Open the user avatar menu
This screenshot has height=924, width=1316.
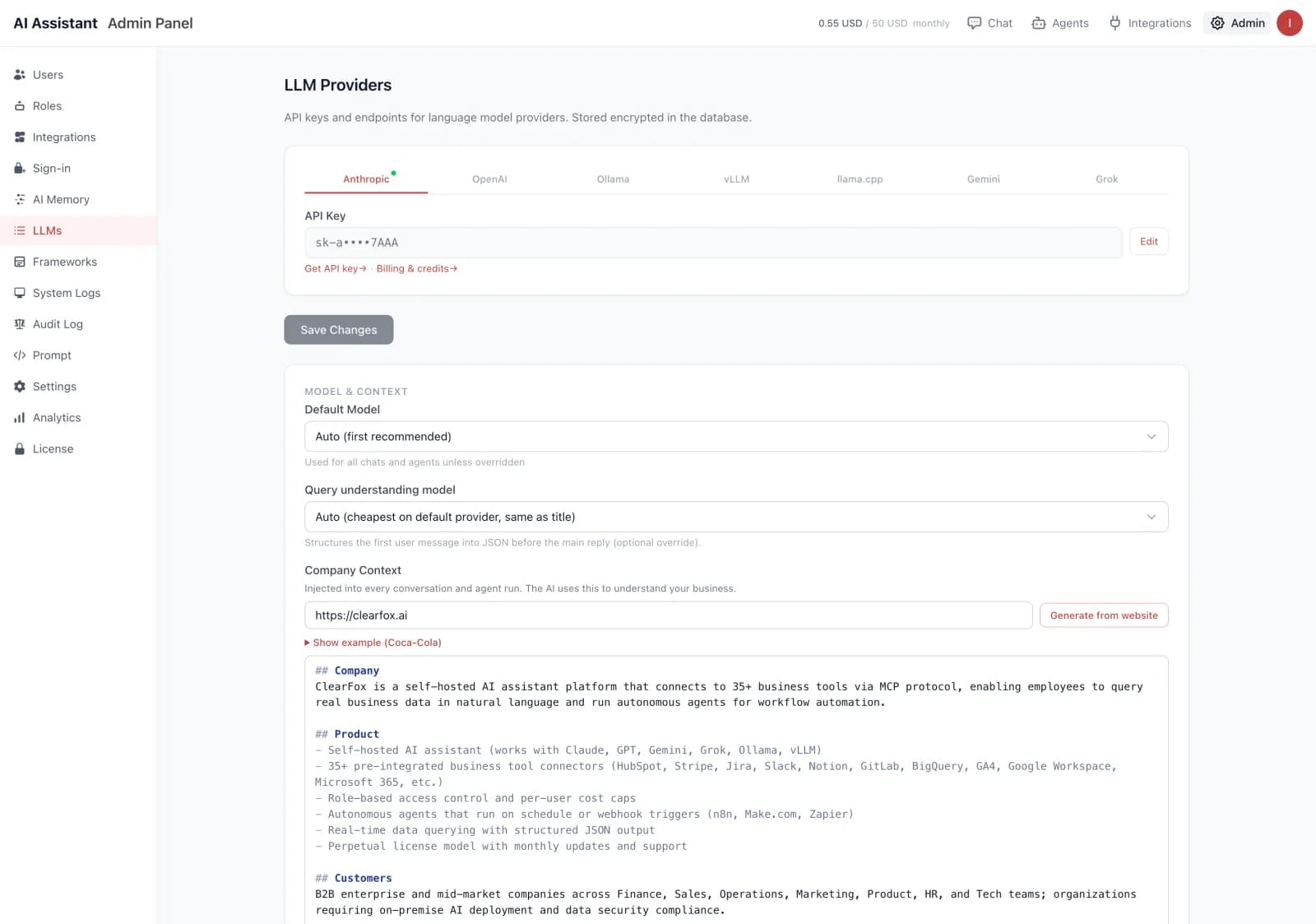tap(1289, 23)
